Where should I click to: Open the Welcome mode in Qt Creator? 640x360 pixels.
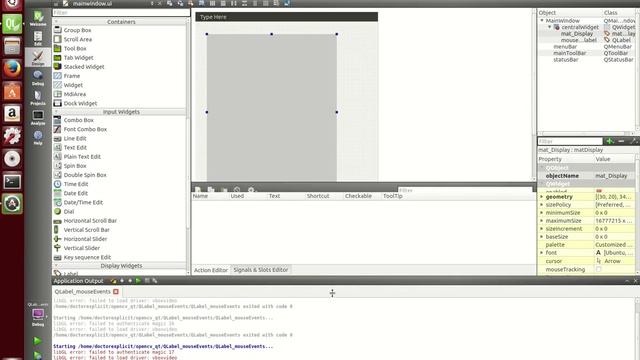point(38,18)
